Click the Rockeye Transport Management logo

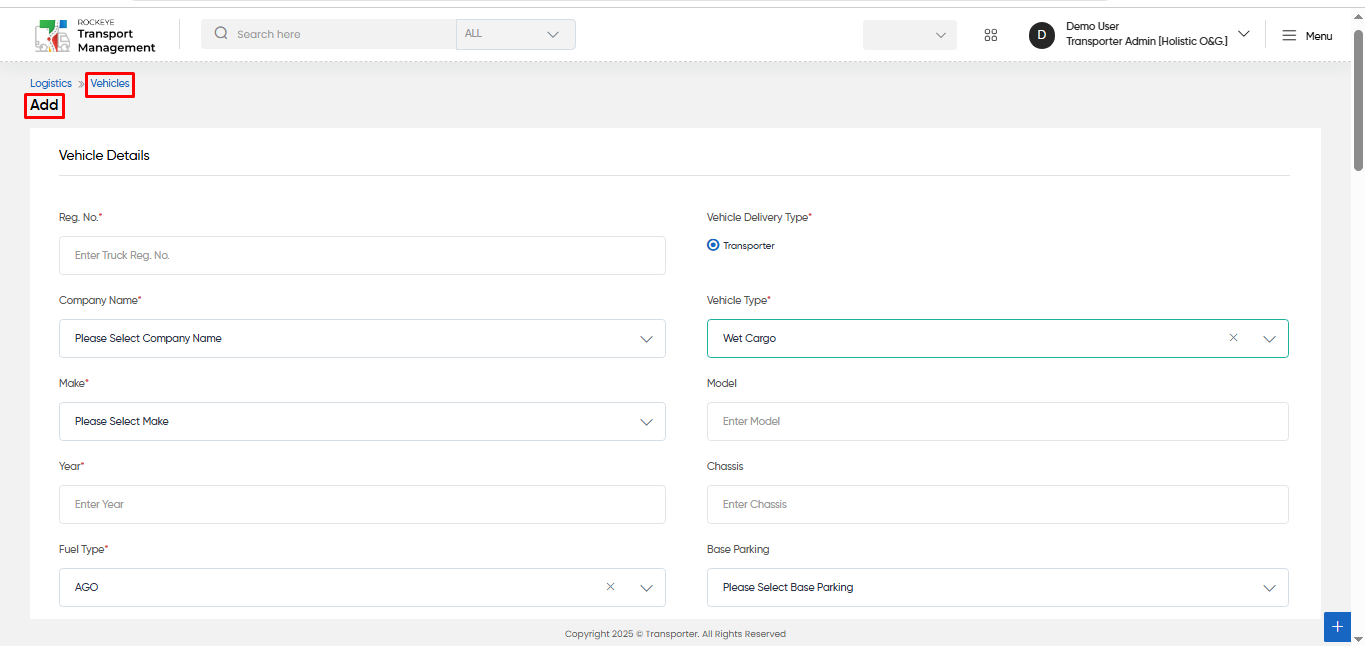coord(95,35)
